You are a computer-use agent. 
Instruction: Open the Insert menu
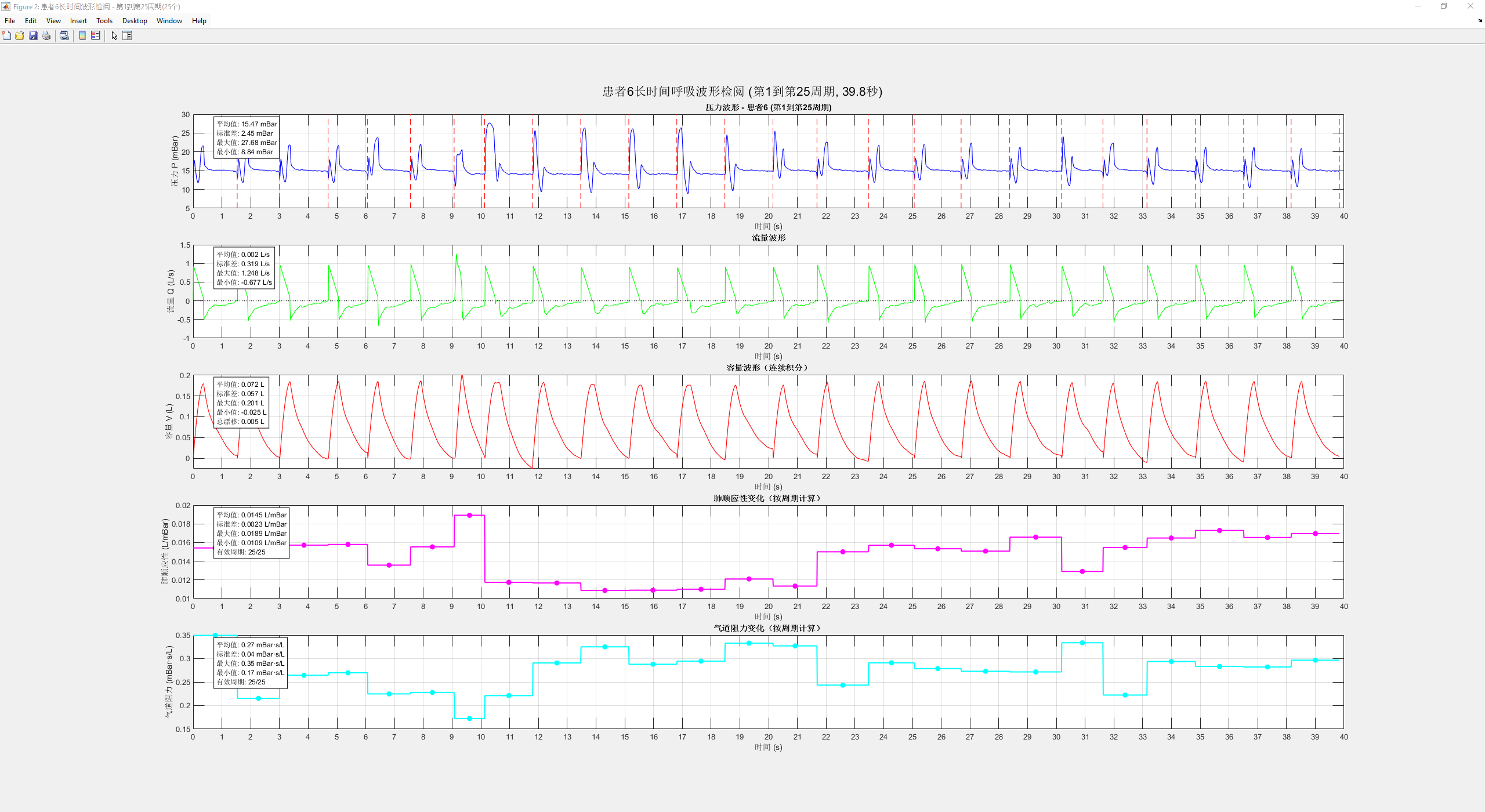[78, 21]
